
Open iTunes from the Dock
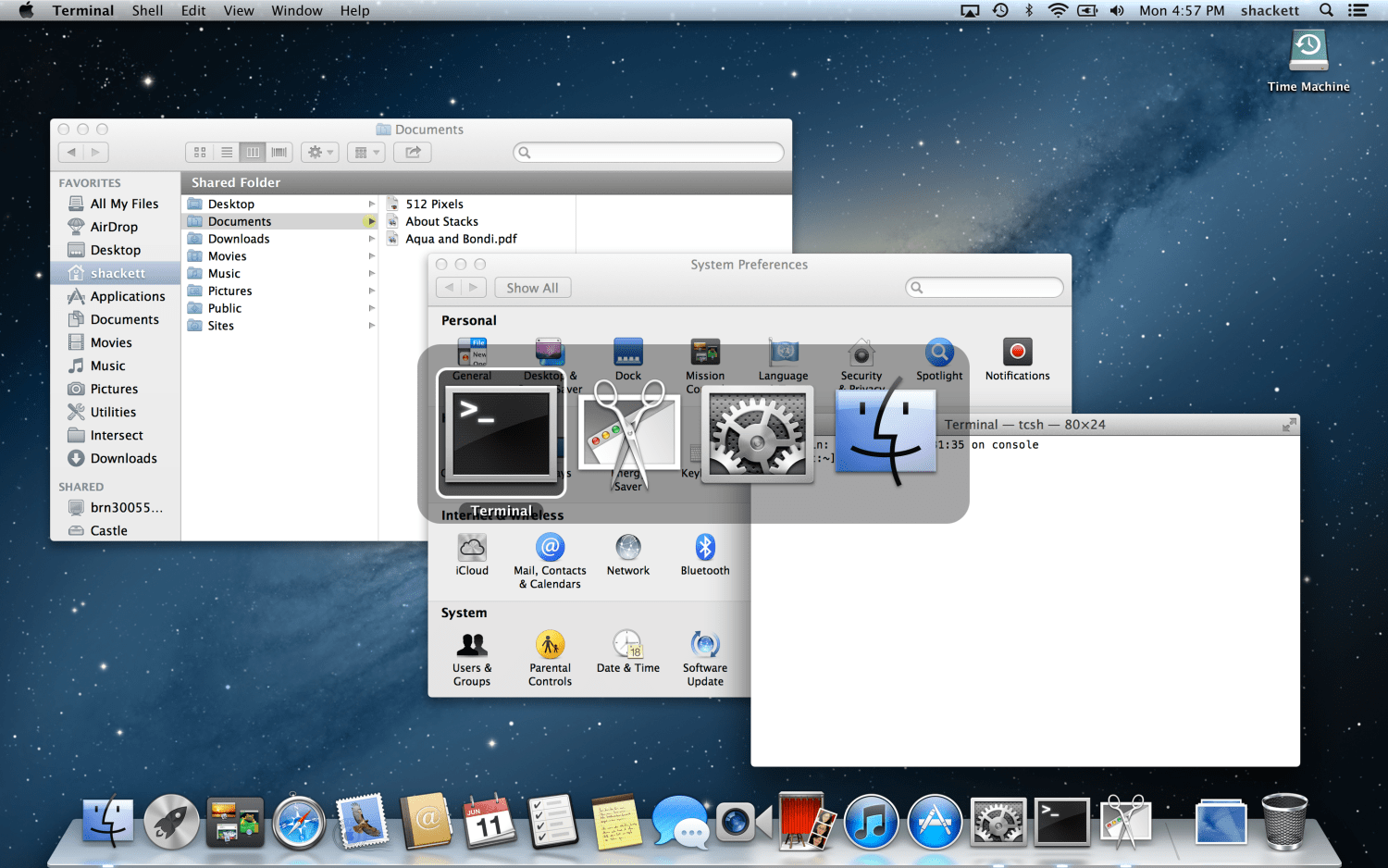click(x=871, y=823)
